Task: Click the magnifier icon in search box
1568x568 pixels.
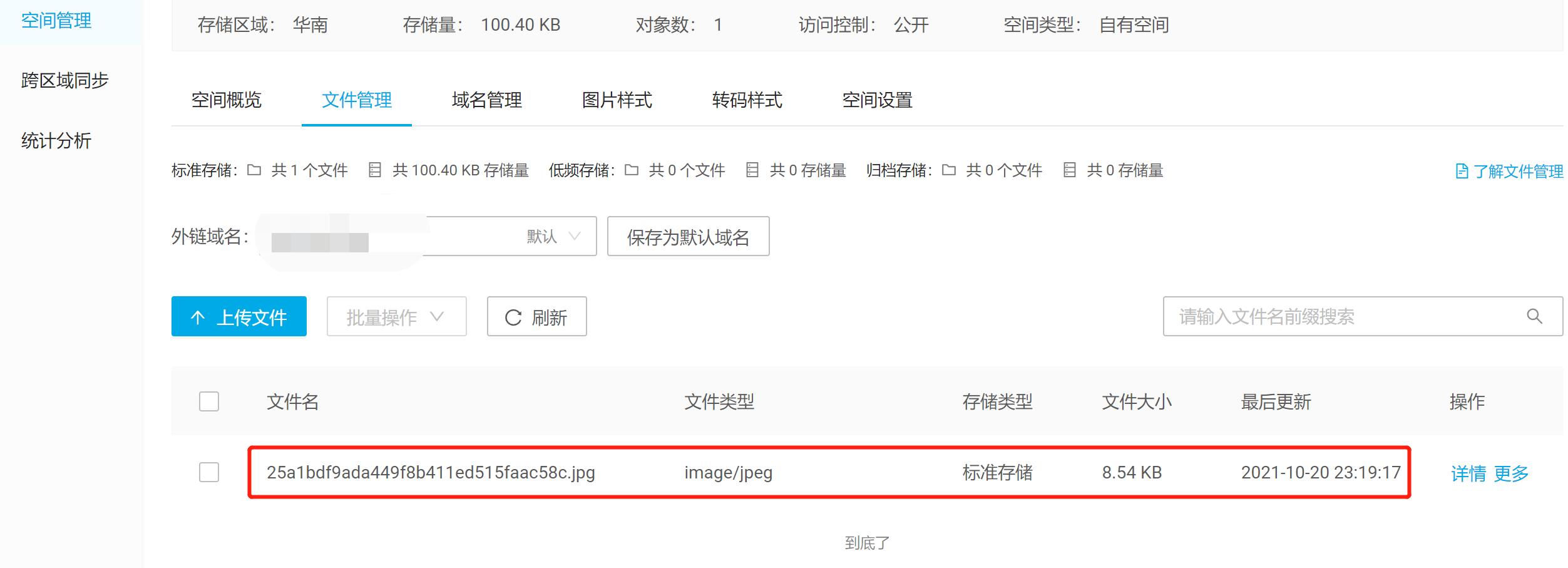Action: coord(1536,316)
